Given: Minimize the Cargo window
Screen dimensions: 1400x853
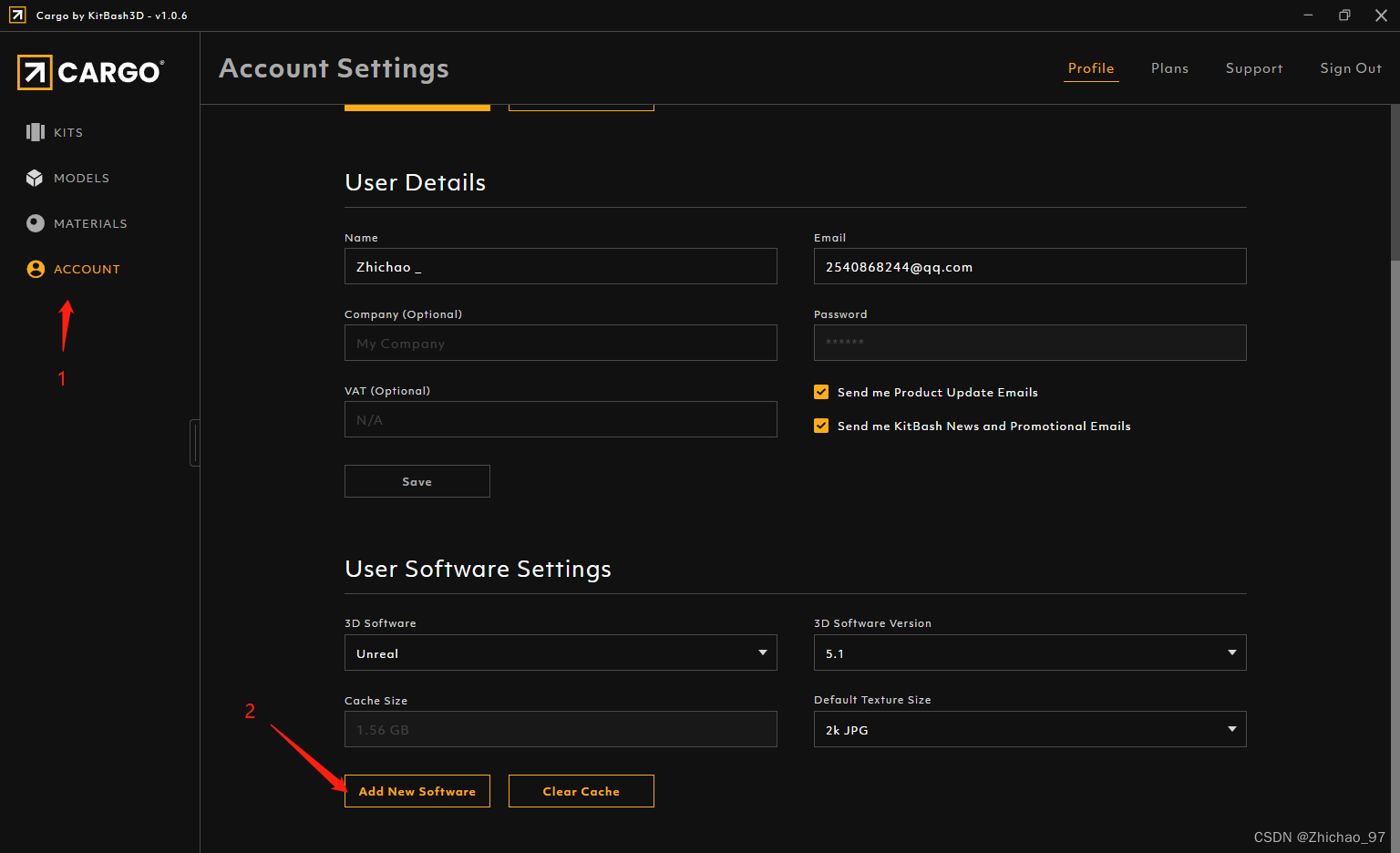Looking at the screenshot, I should 1308,15.
